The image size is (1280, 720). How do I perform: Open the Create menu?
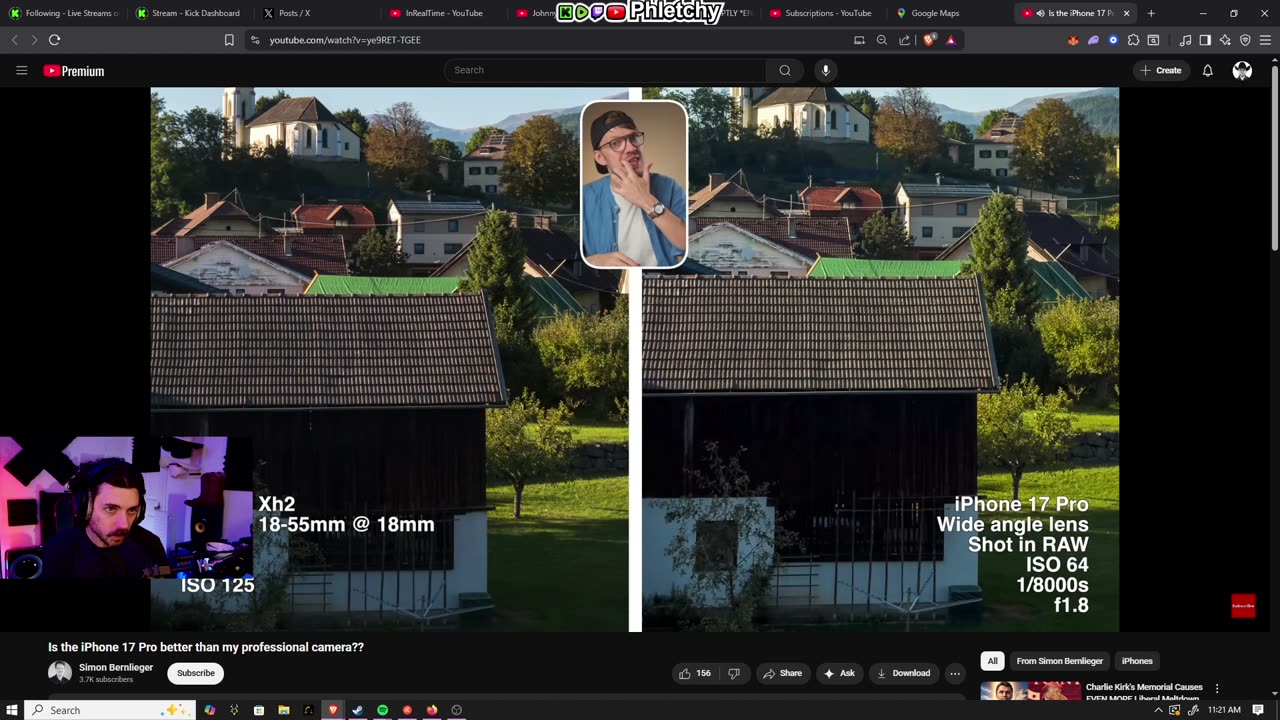click(1160, 70)
